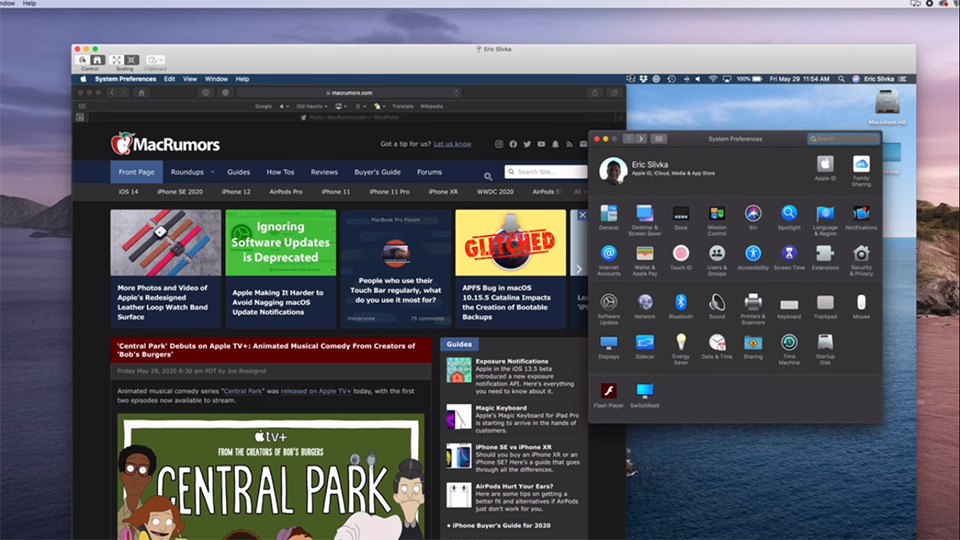Open Date & Time preferences
This screenshot has width=960, height=540.
point(717,346)
